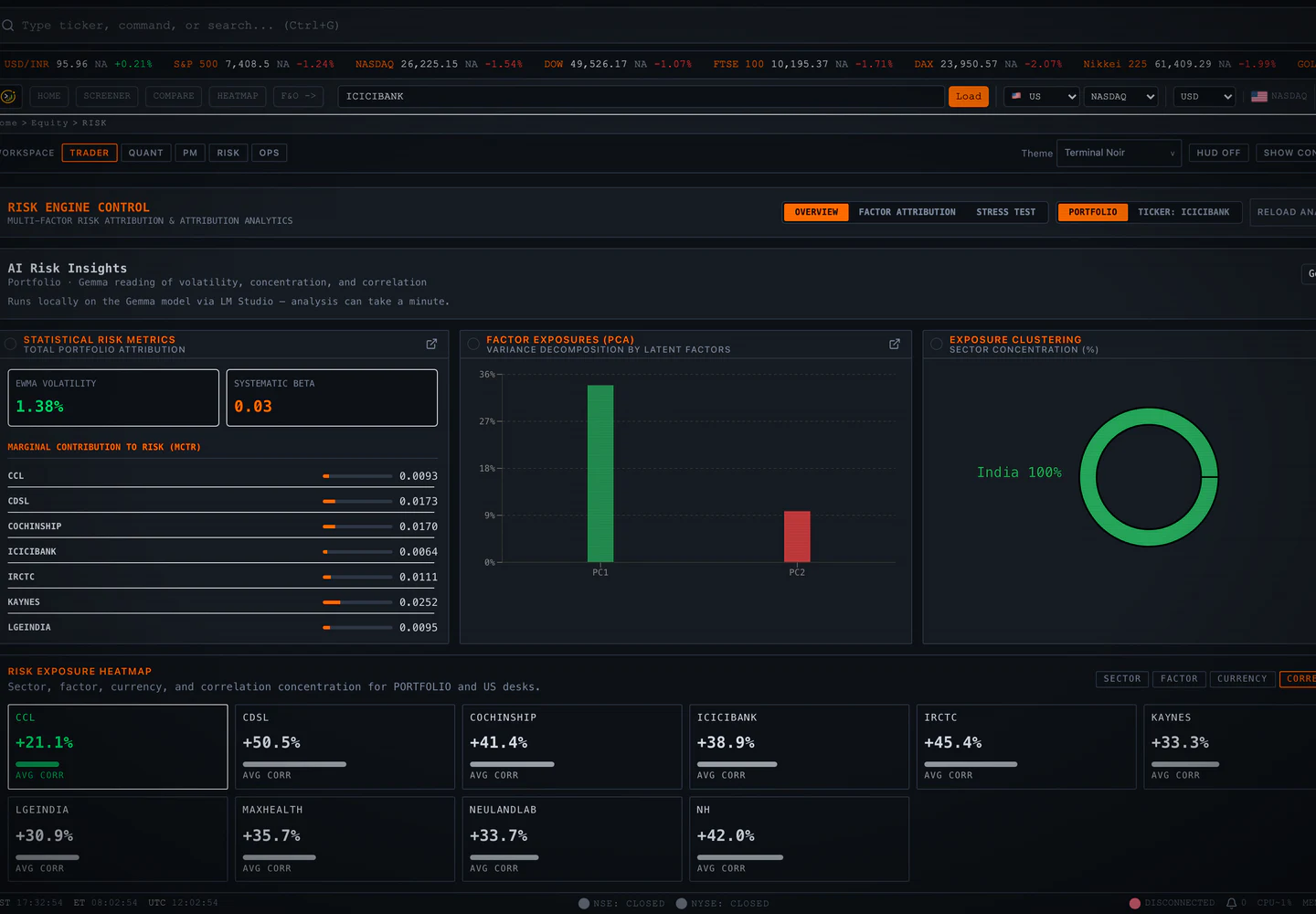The image size is (1316, 914).
Task: Open the SCREENER page
Action: tap(107, 96)
